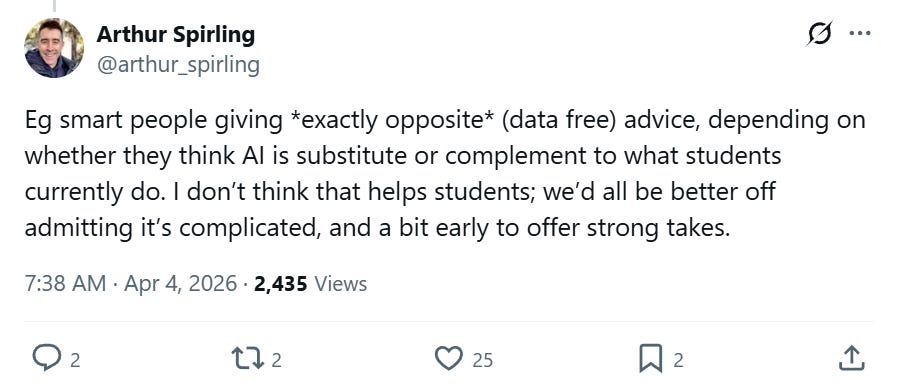Image resolution: width=898 pixels, height=387 pixels.
Task: Bookmark the tweet using the bookmark icon
Action: tap(651, 359)
